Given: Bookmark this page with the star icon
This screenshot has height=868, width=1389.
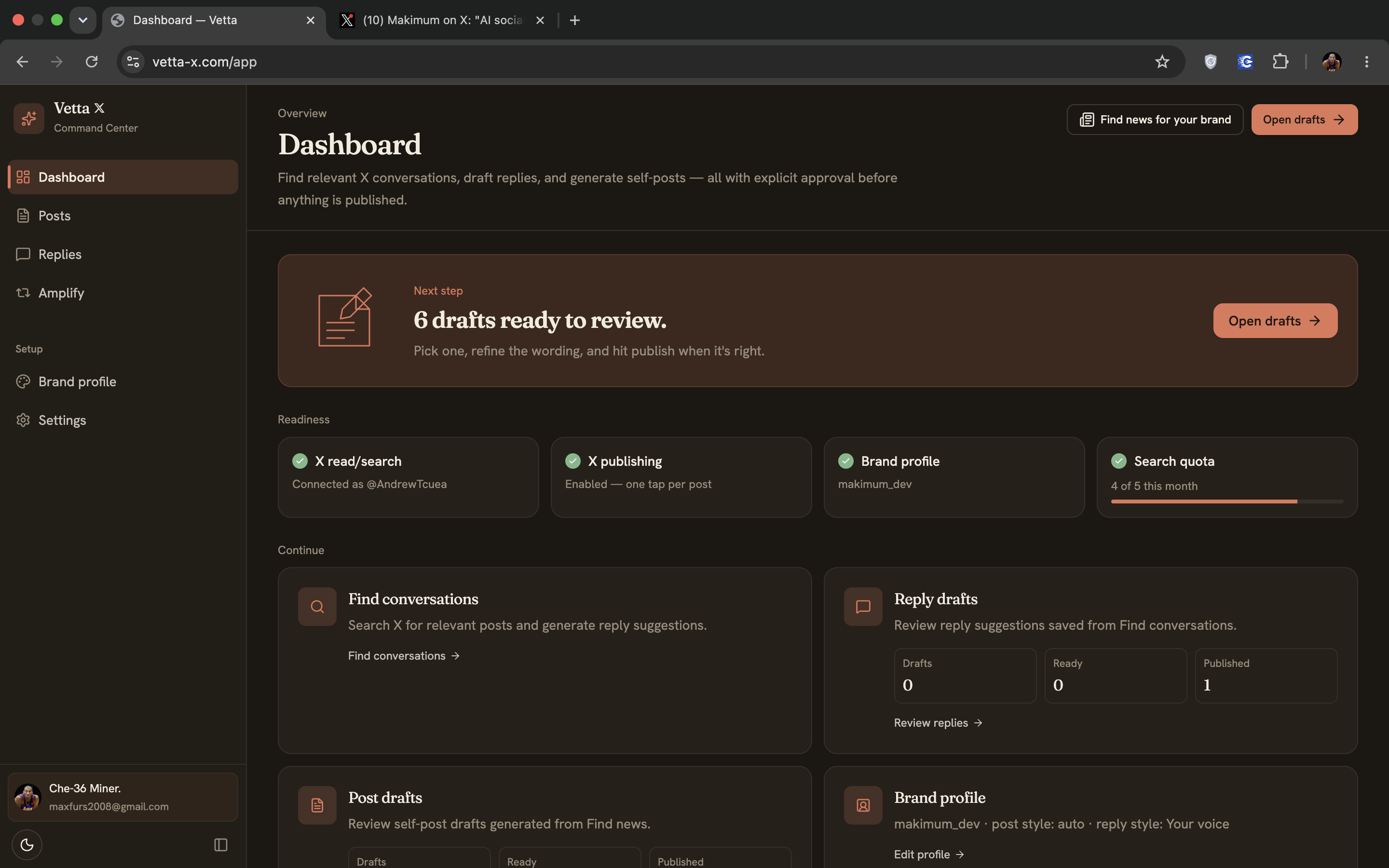Looking at the screenshot, I should pos(1162,61).
